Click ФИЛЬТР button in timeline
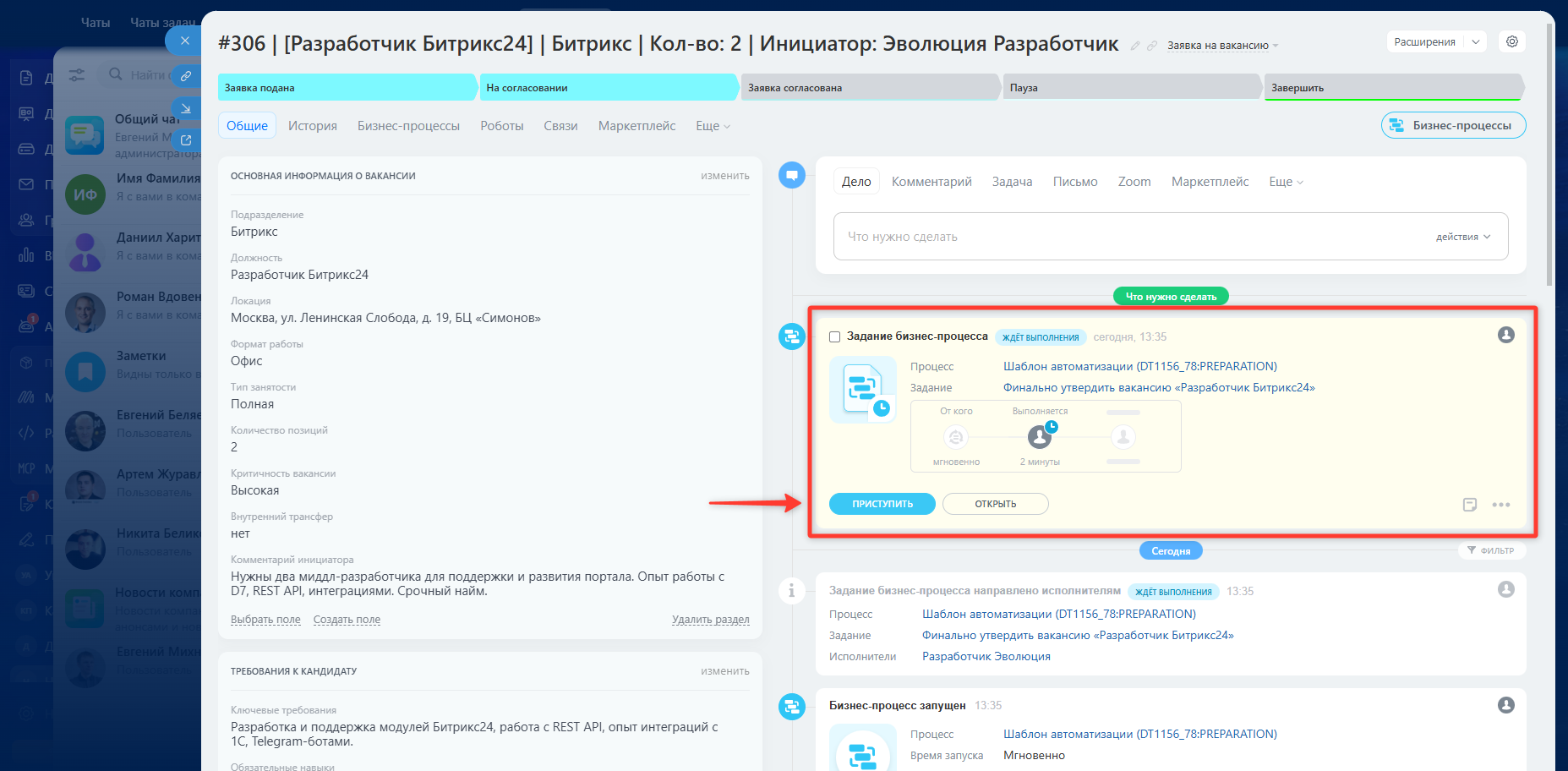1568x771 pixels. [1491, 550]
